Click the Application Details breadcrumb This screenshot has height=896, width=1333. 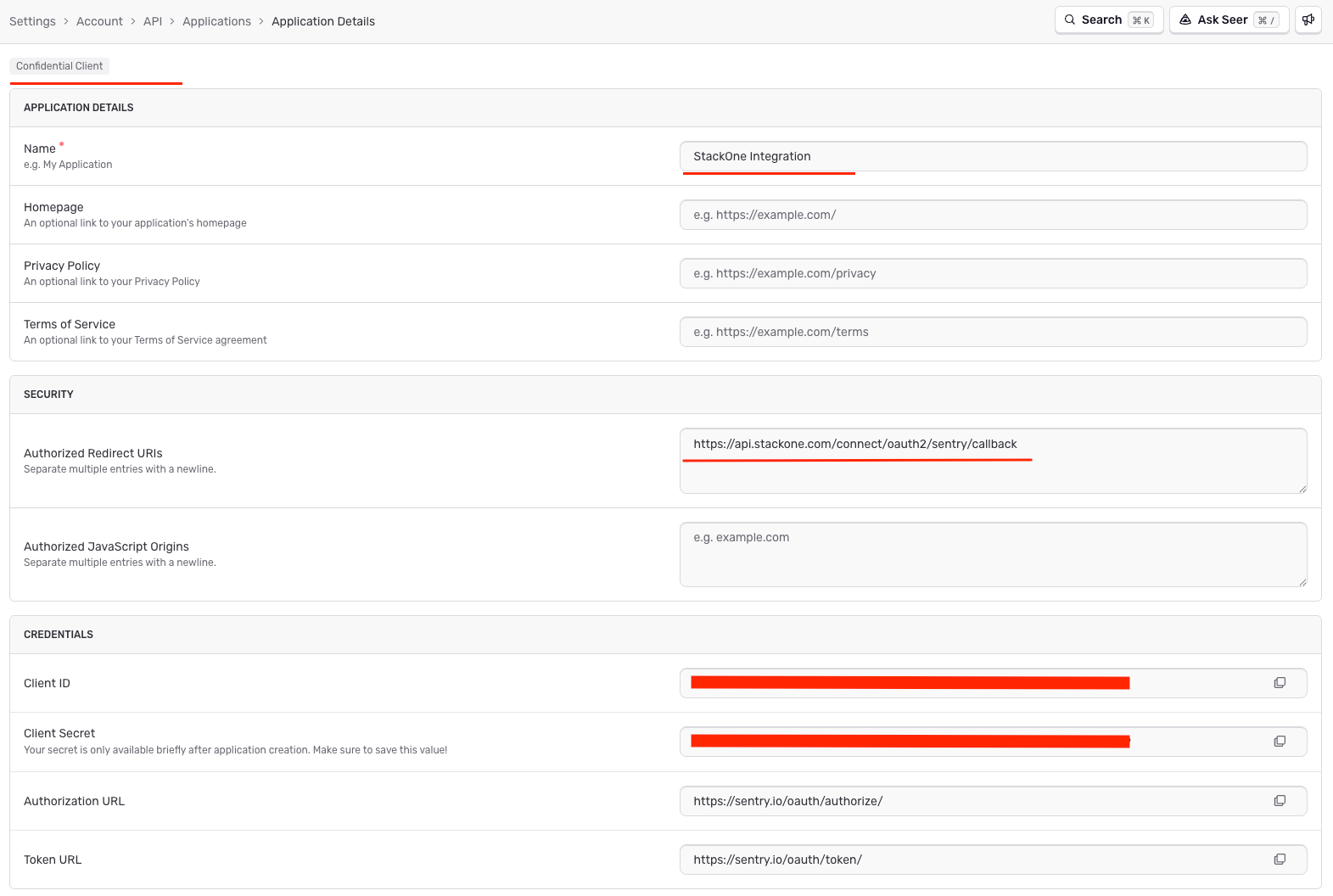pos(323,21)
